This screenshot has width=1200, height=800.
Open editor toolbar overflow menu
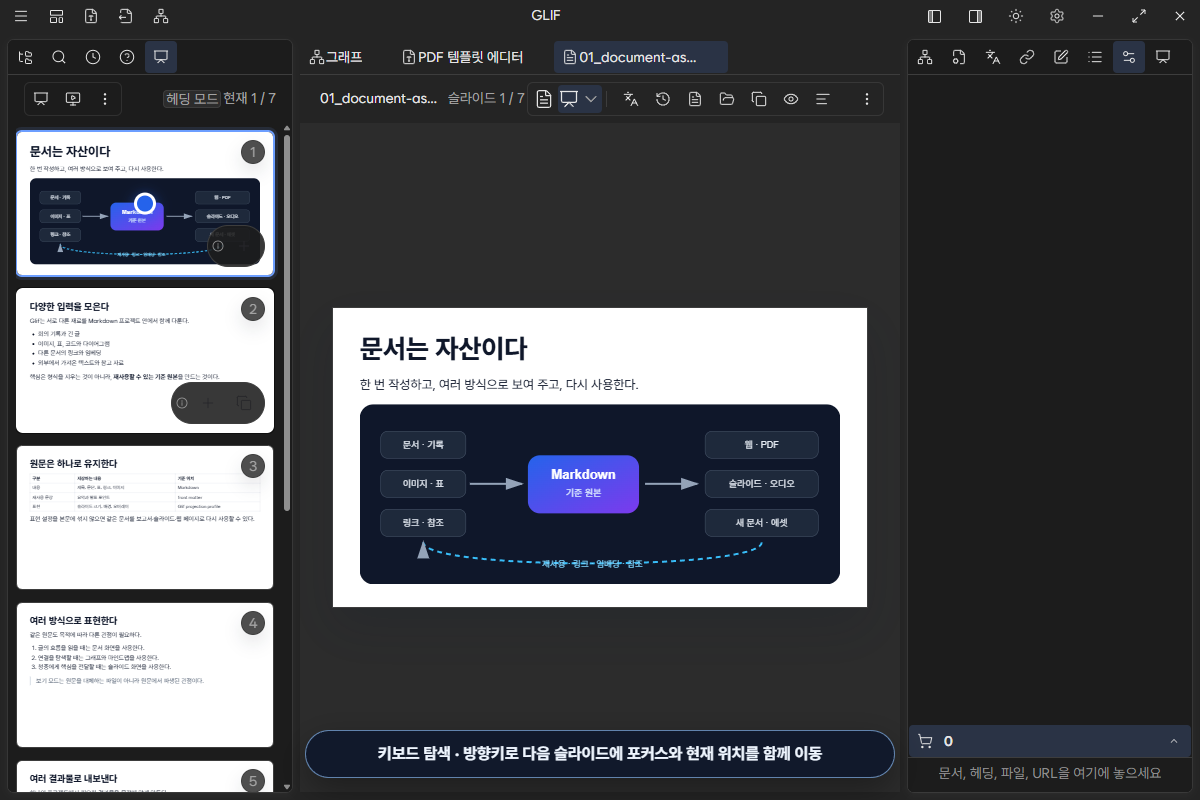point(867,99)
